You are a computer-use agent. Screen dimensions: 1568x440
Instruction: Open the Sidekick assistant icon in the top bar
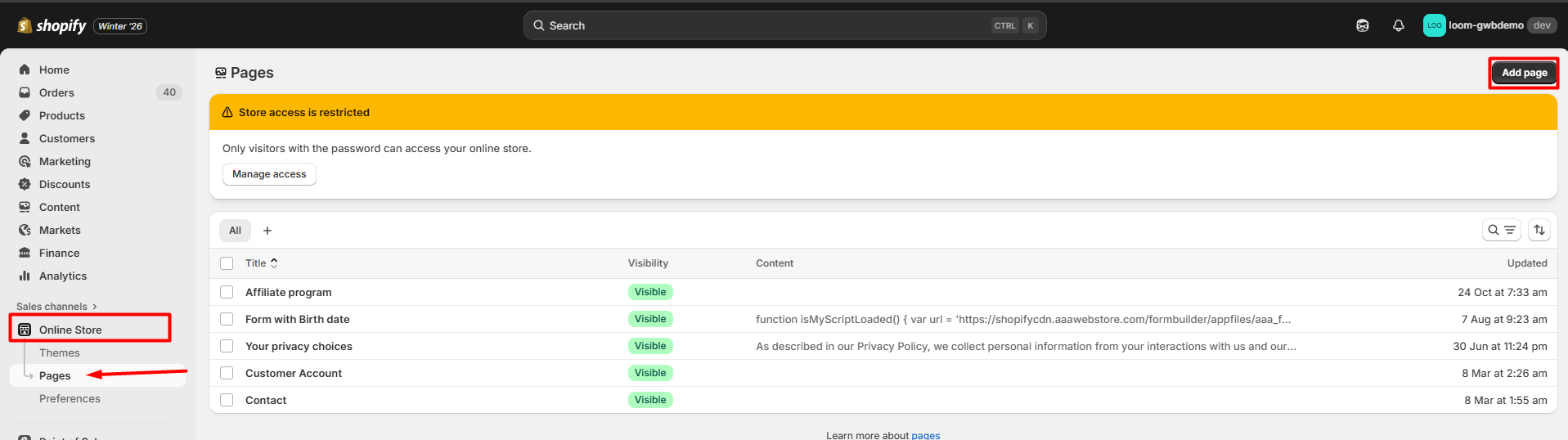point(1362,25)
